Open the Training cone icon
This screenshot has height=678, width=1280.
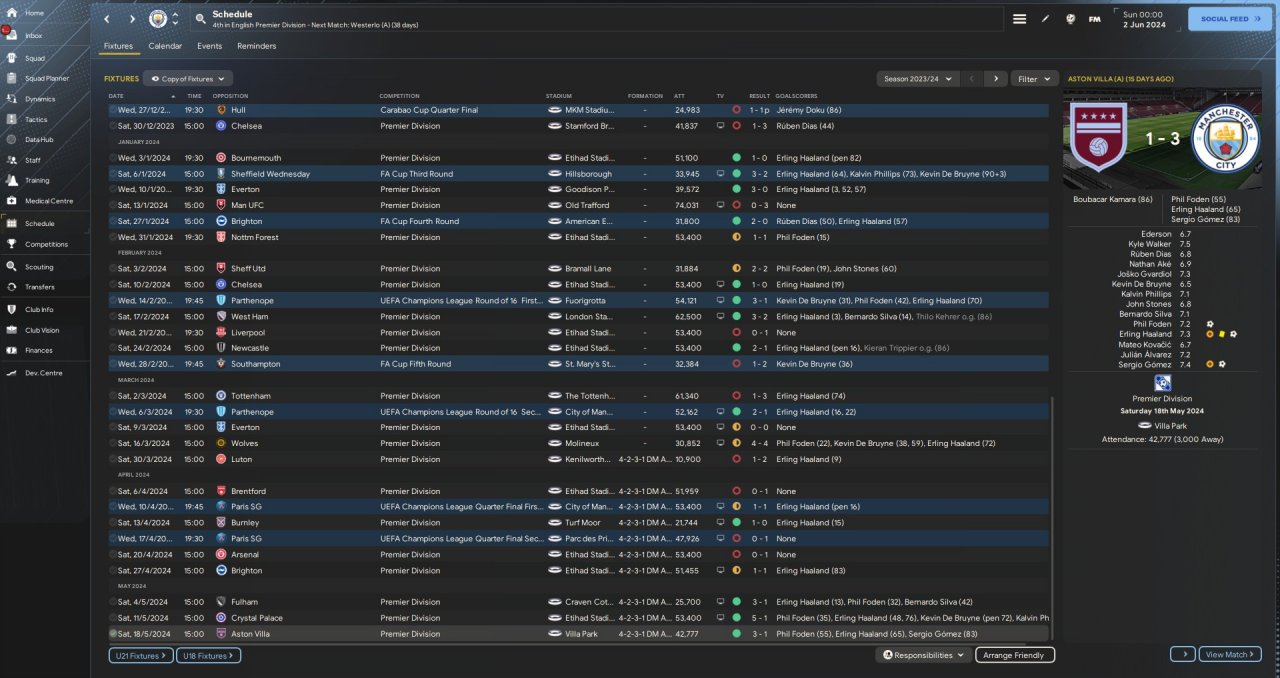pos(11,181)
